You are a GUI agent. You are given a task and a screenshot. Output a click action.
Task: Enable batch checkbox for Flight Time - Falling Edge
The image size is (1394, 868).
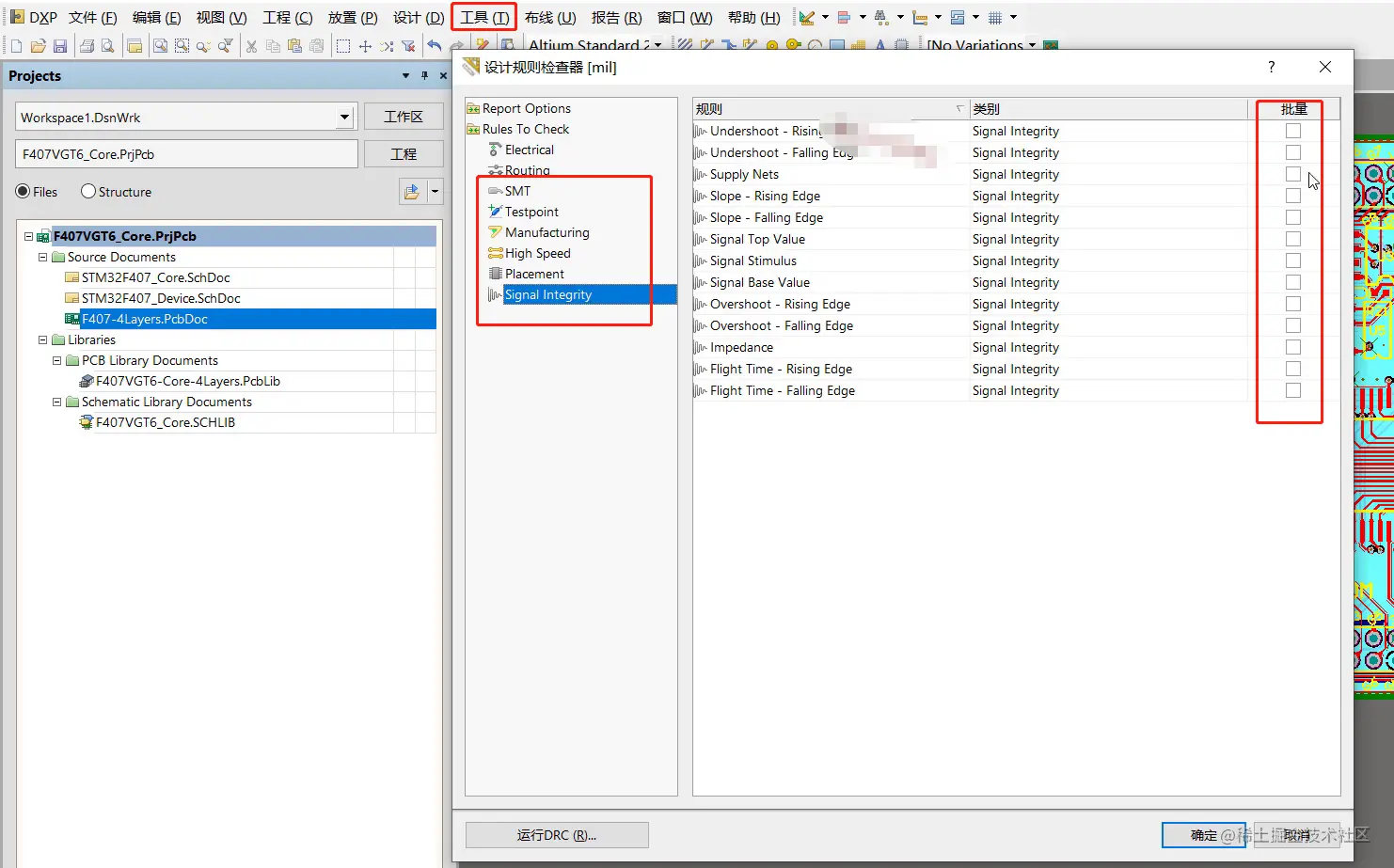[1293, 390]
